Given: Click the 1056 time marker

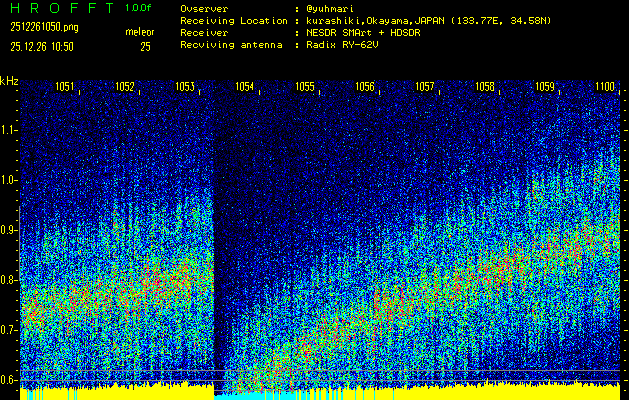Looking at the screenshot, I should (365, 87).
